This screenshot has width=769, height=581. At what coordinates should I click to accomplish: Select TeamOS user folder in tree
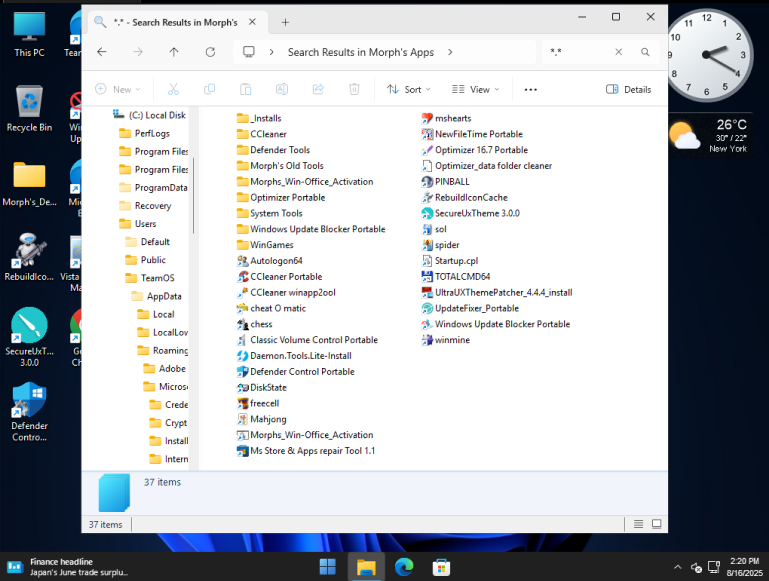click(150, 278)
